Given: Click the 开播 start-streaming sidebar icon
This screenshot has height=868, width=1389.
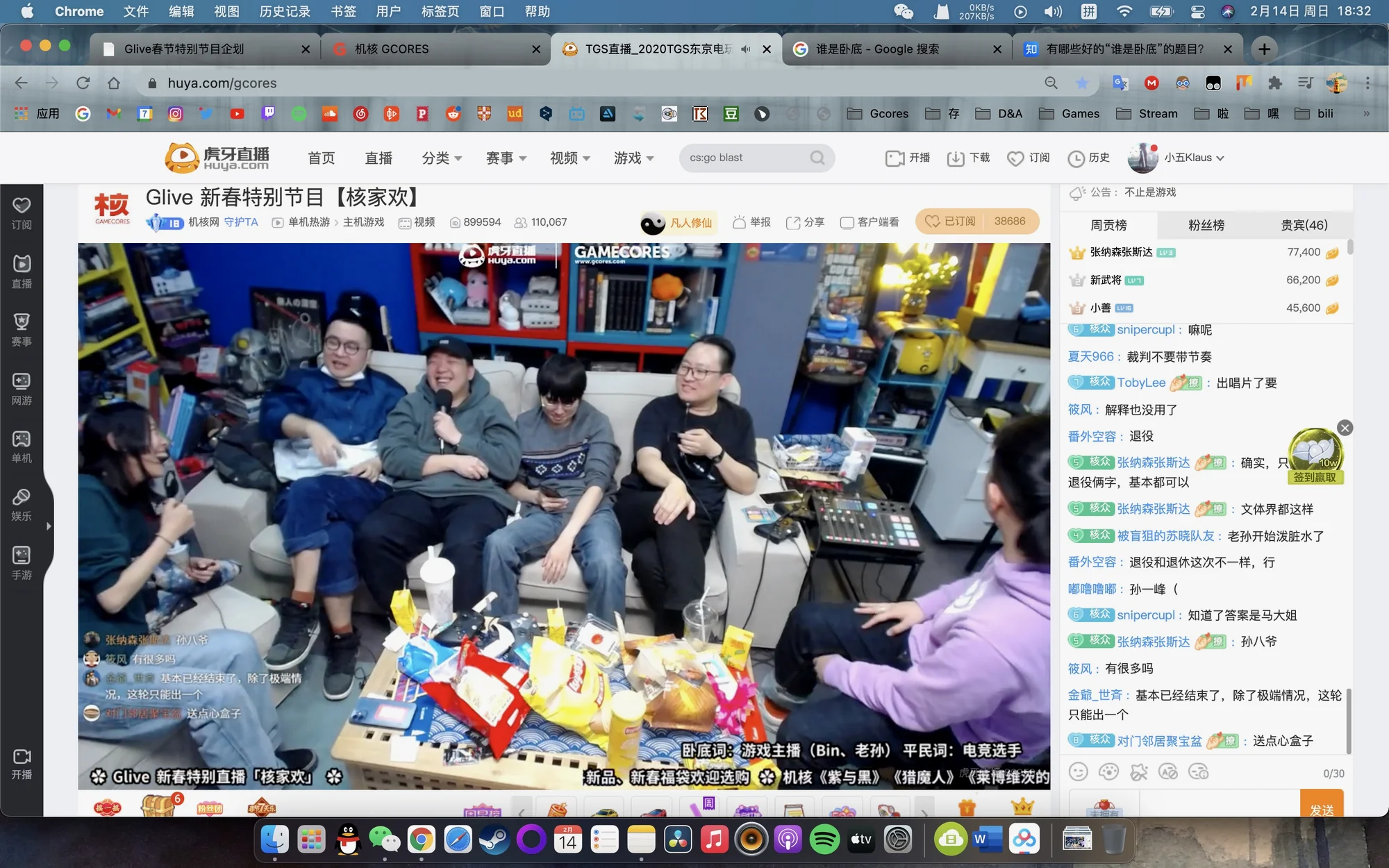Looking at the screenshot, I should coord(22,764).
